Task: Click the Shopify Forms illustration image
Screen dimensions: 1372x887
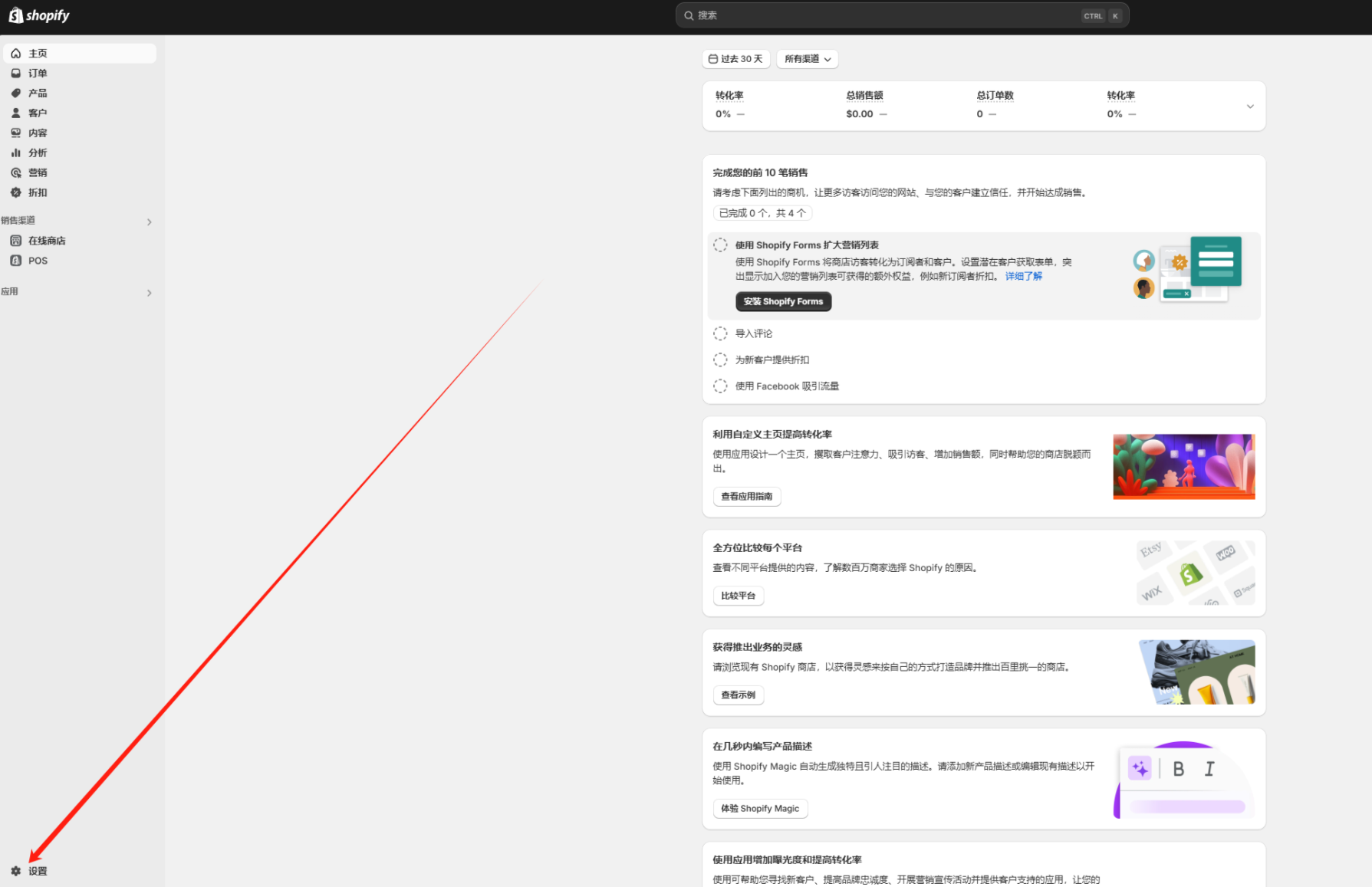Action: [x=1187, y=269]
